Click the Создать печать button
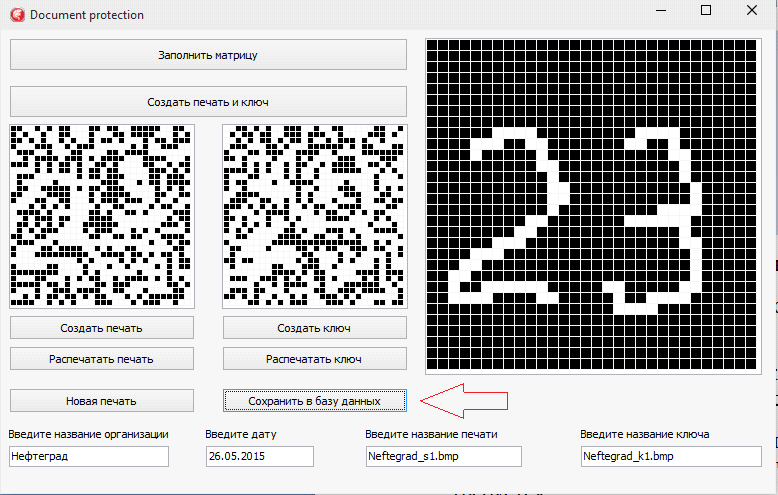Screen dimensions: 778x495 click(102, 328)
